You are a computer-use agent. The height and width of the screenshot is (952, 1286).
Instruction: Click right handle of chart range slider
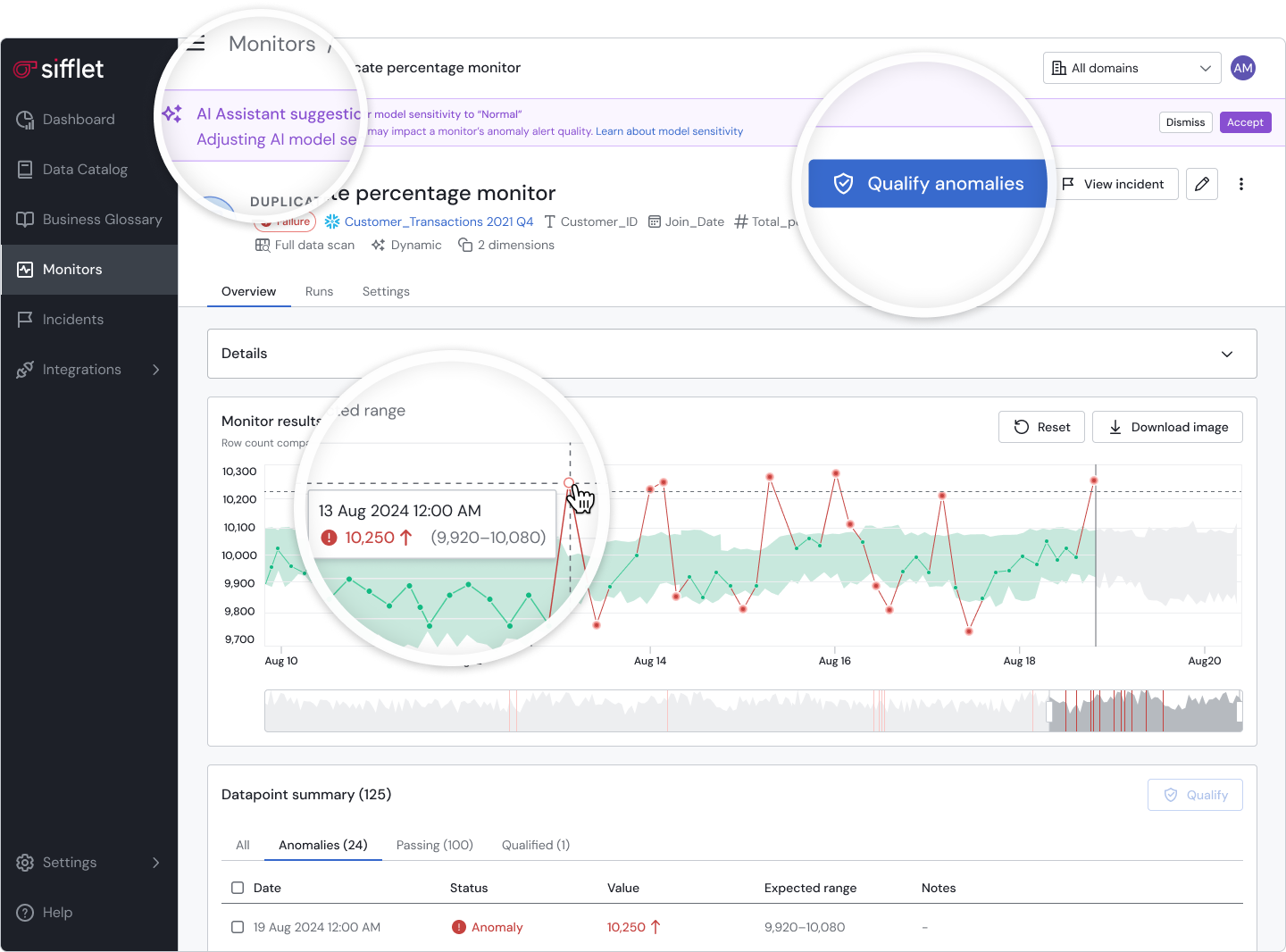coord(1240,711)
